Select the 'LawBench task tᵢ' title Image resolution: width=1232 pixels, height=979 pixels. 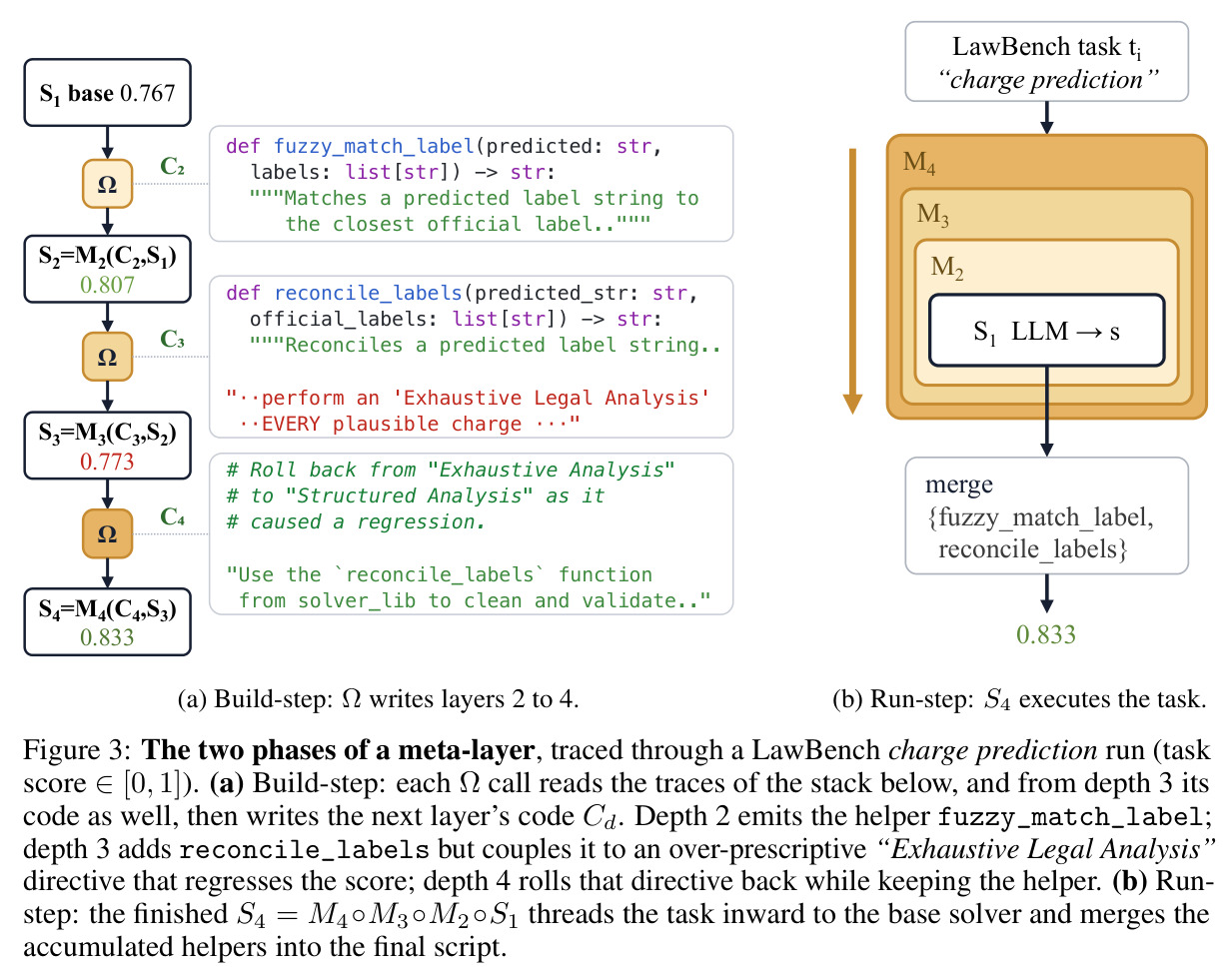click(x=1046, y=48)
